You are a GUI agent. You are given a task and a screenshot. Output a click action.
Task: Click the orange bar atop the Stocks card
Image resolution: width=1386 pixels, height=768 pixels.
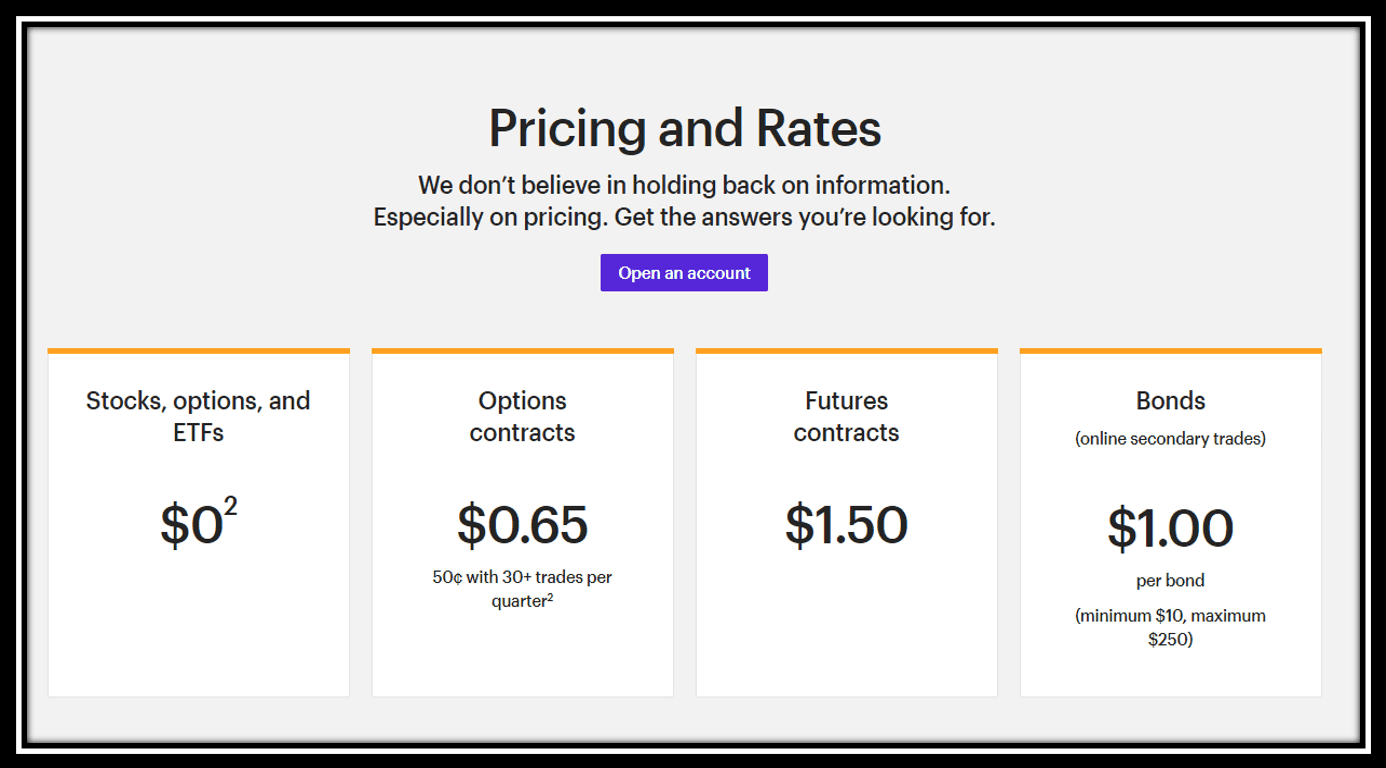point(199,351)
